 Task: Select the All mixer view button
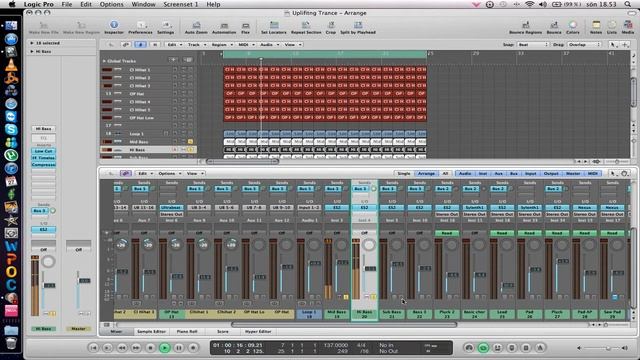tap(445, 173)
